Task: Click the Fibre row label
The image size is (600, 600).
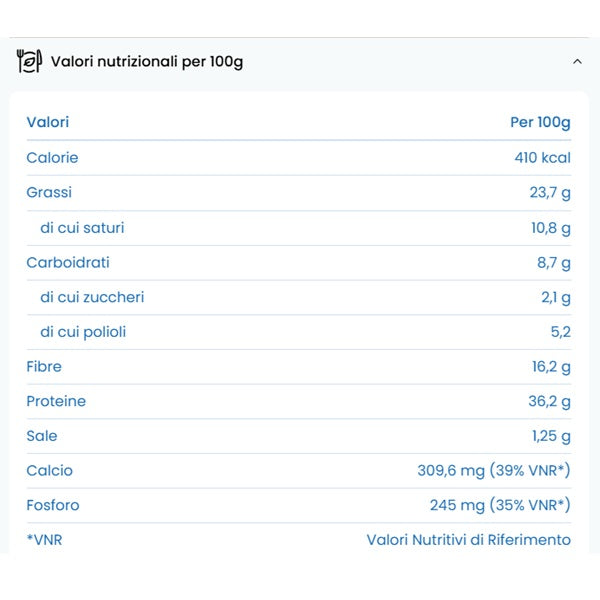Action: pos(44,366)
